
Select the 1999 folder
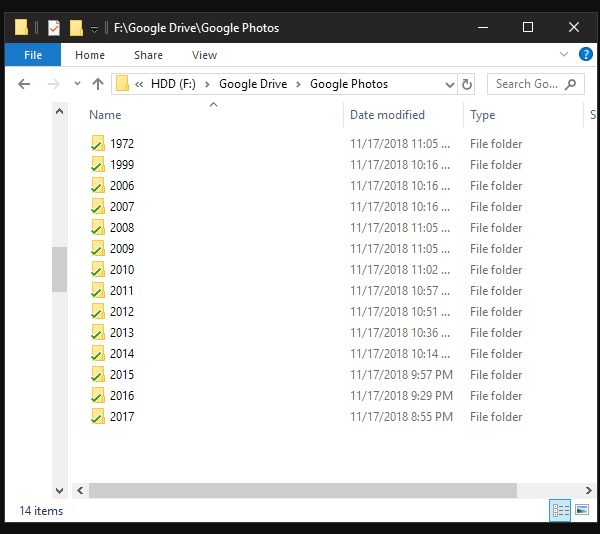[122, 165]
